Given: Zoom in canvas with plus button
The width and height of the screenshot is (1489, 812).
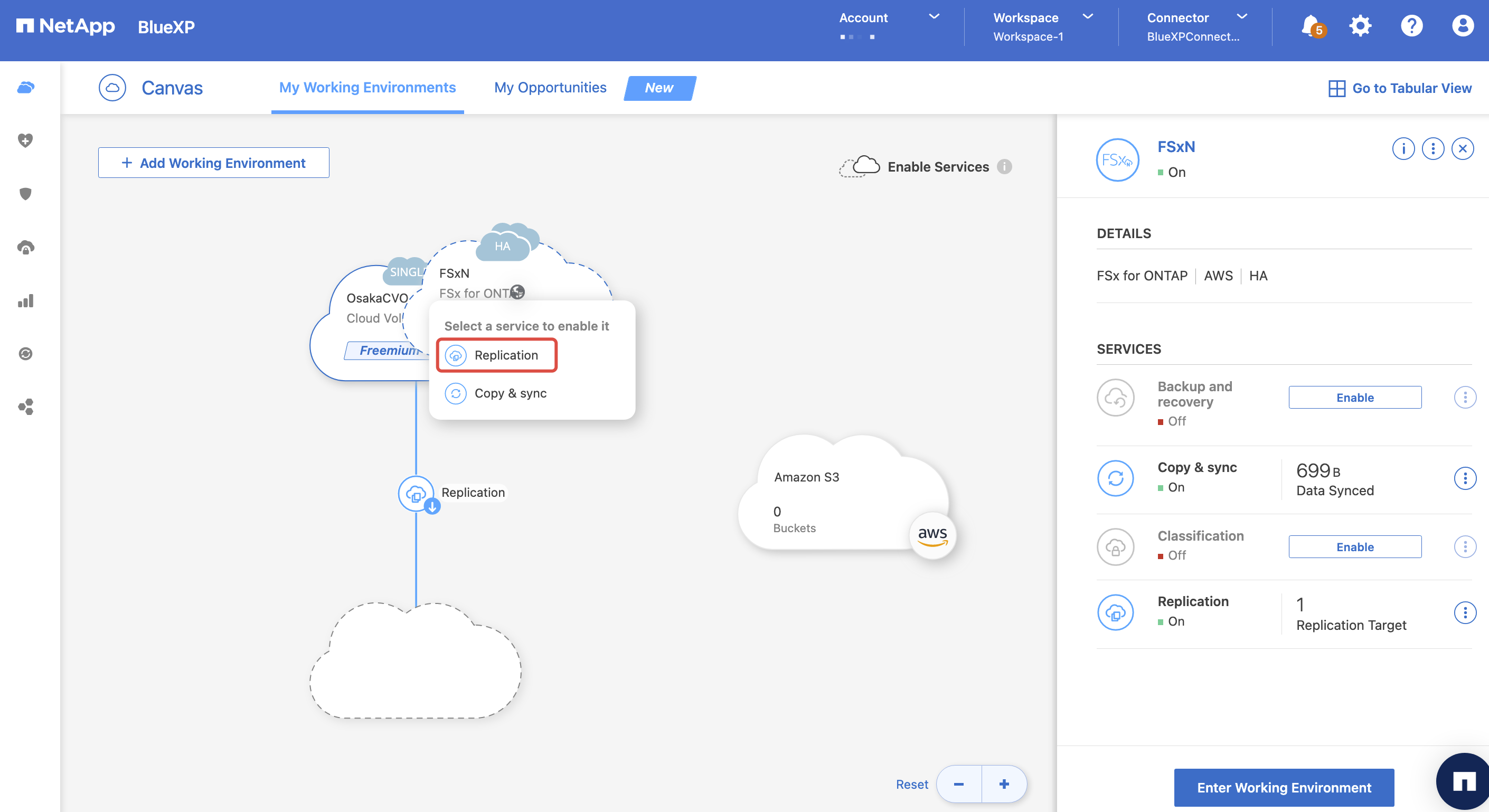Looking at the screenshot, I should [1003, 784].
